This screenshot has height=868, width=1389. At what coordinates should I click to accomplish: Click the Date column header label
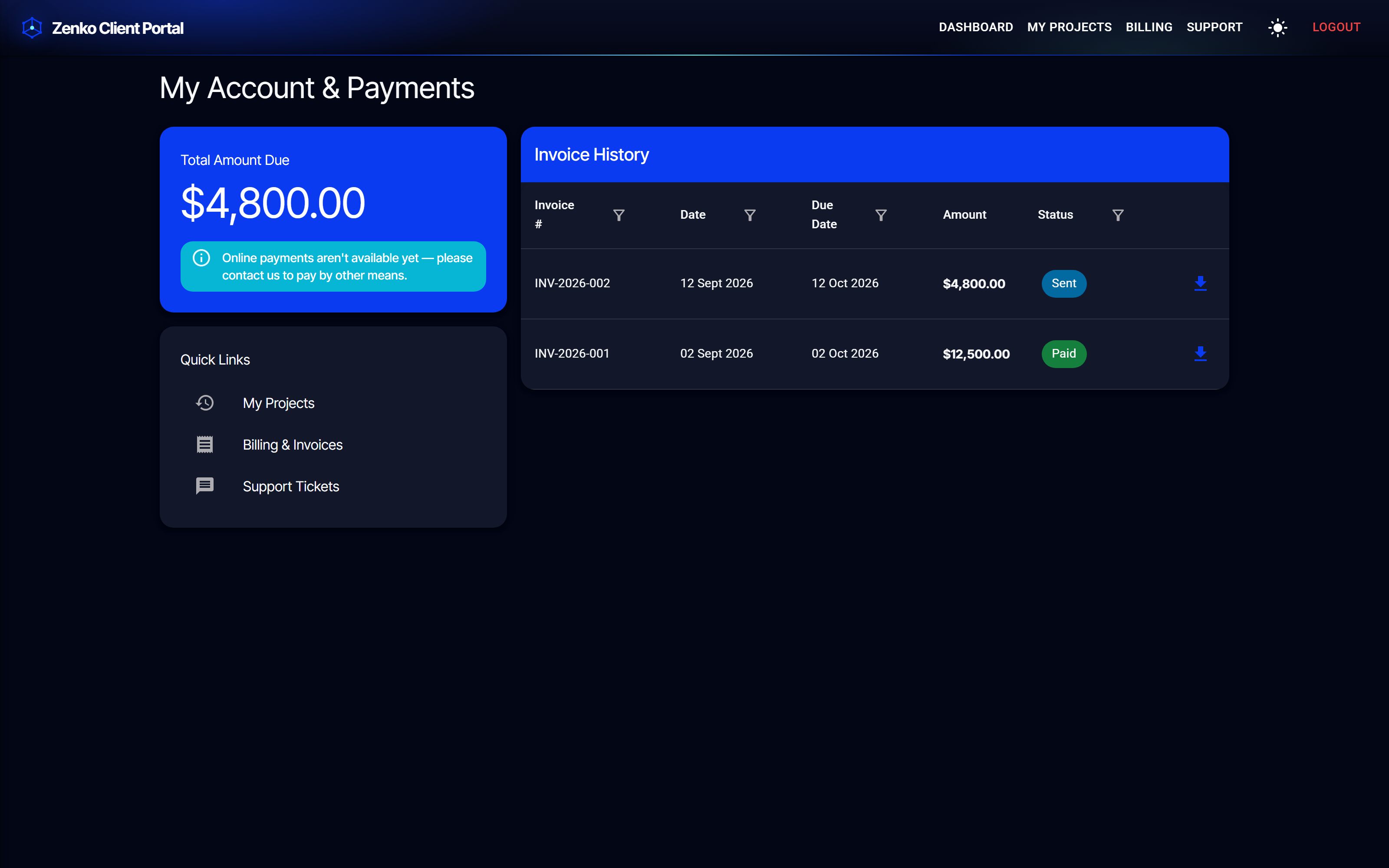[693, 215]
